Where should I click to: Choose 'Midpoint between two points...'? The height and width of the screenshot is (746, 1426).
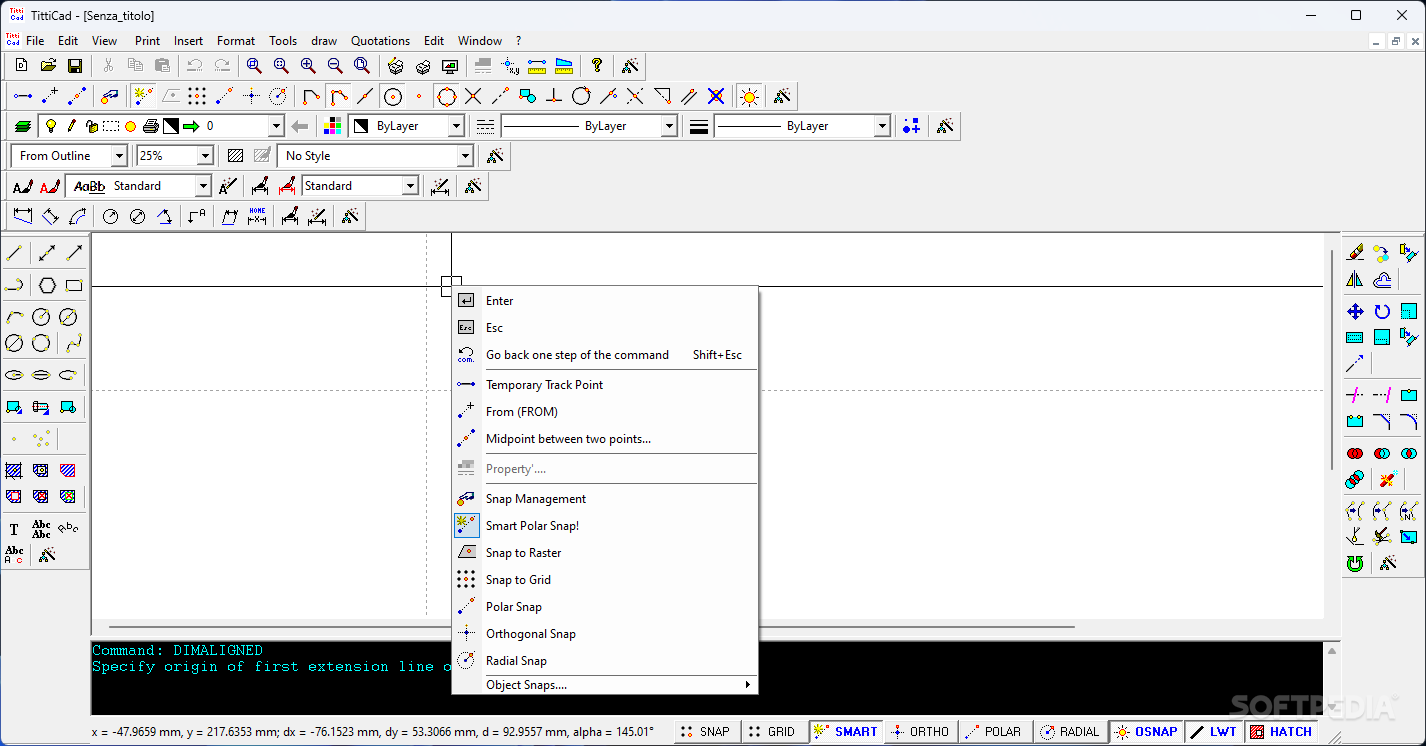[605, 439]
